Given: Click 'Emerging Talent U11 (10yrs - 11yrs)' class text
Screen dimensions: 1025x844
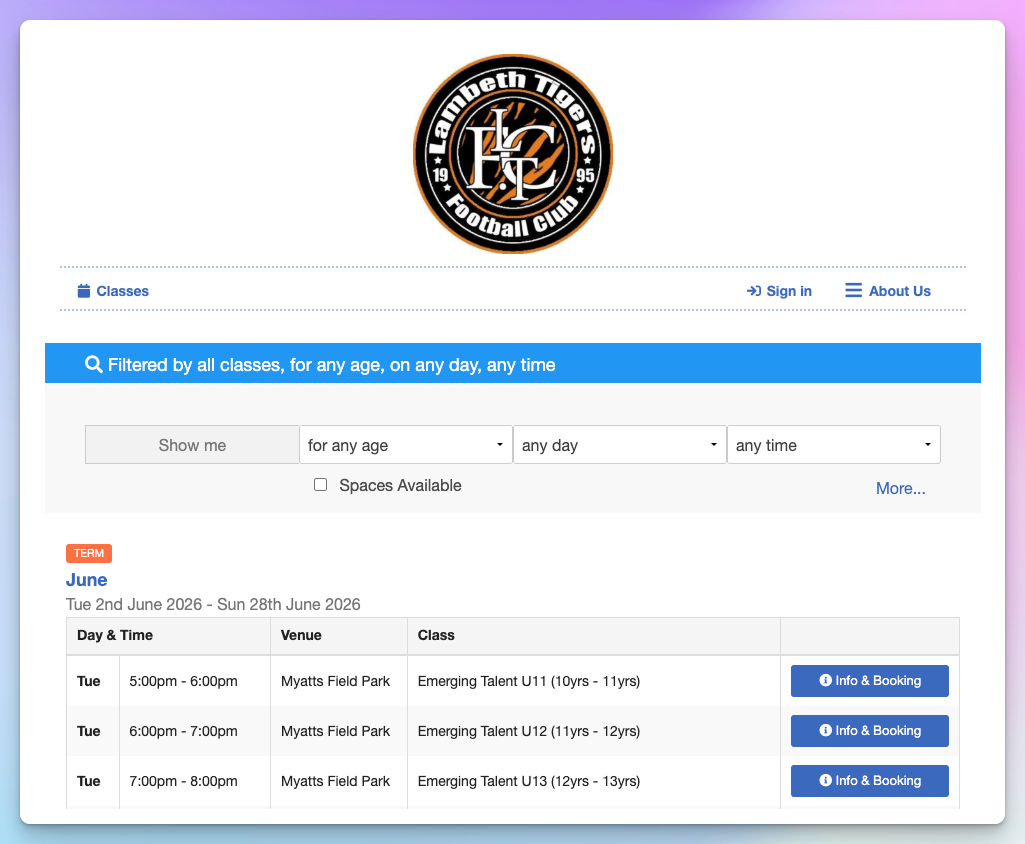Looking at the screenshot, I should click(529, 681).
